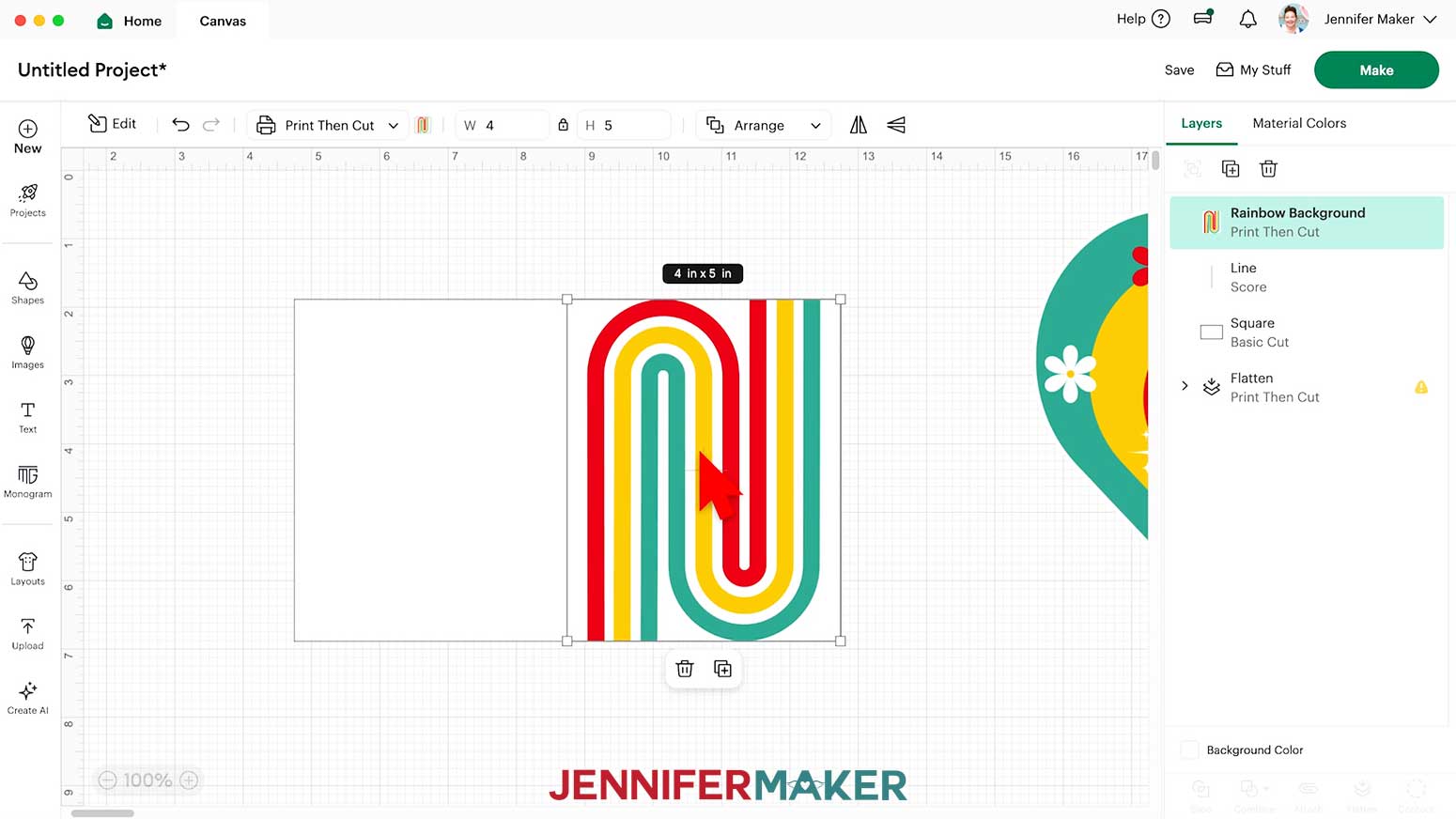Screen dimensions: 1456x819
Task: Switch to the Canvas tab
Action: 223,21
